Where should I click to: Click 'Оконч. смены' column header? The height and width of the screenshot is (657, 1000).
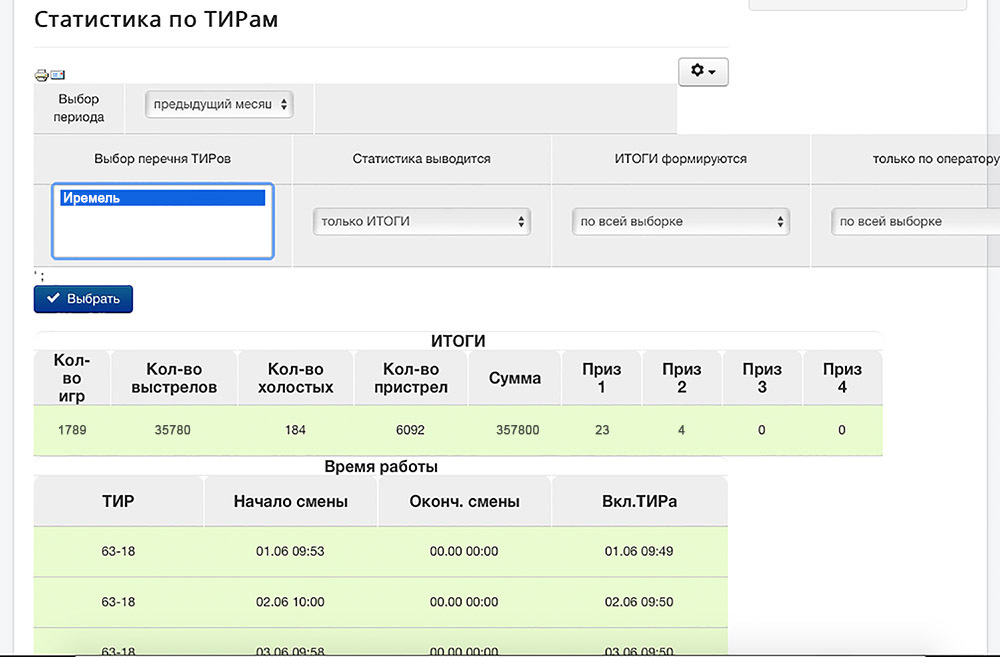[464, 501]
